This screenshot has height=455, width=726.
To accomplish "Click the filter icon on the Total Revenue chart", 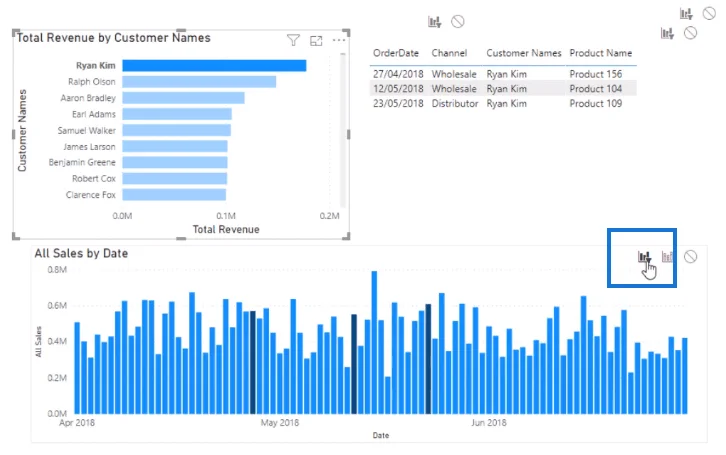I will coord(293,40).
